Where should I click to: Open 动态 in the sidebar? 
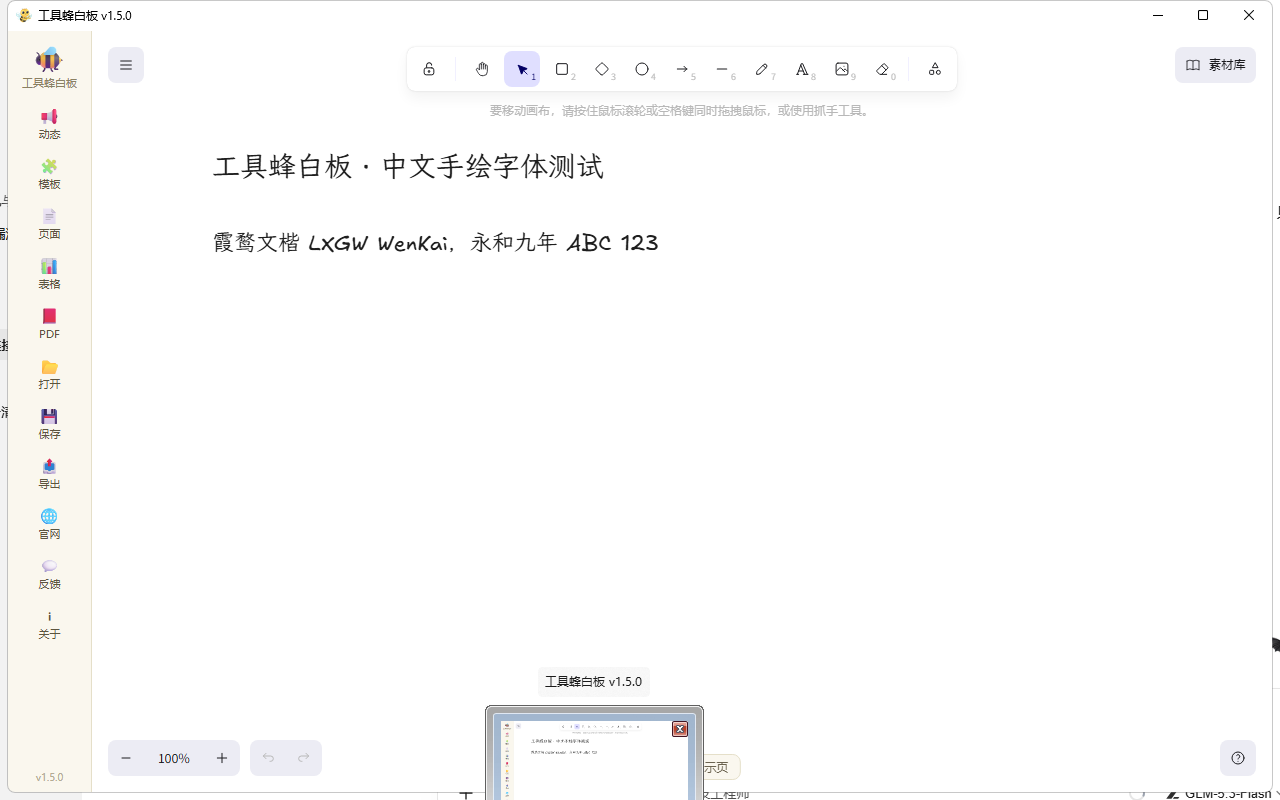point(49,124)
